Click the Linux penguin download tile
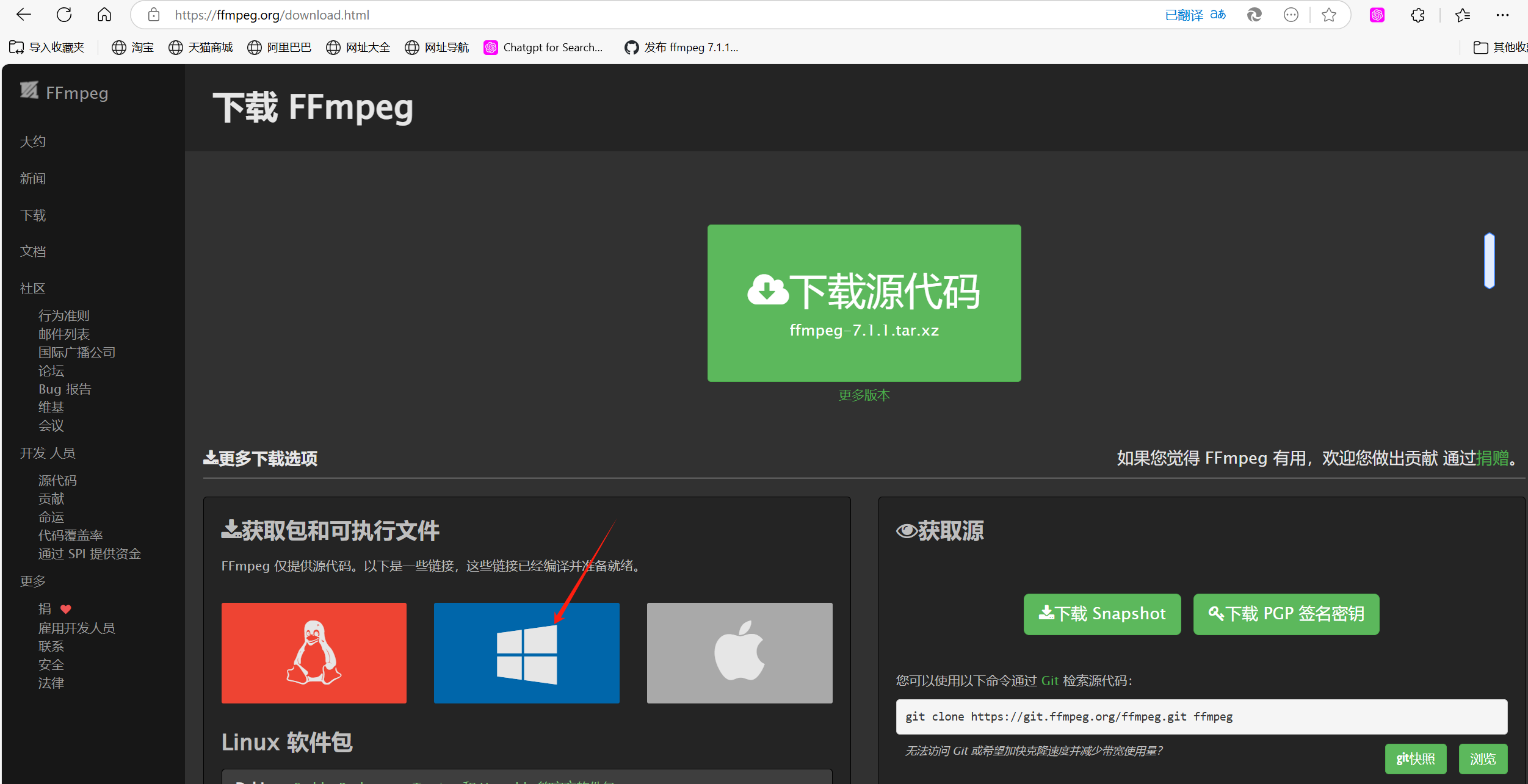Viewport: 1528px width, 784px height. pyautogui.click(x=314, y=652)
